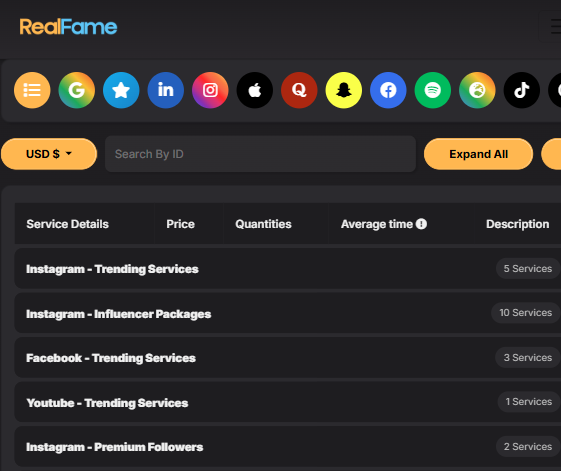Click the Price column header
561x471 pixels.
pos(189,224)
